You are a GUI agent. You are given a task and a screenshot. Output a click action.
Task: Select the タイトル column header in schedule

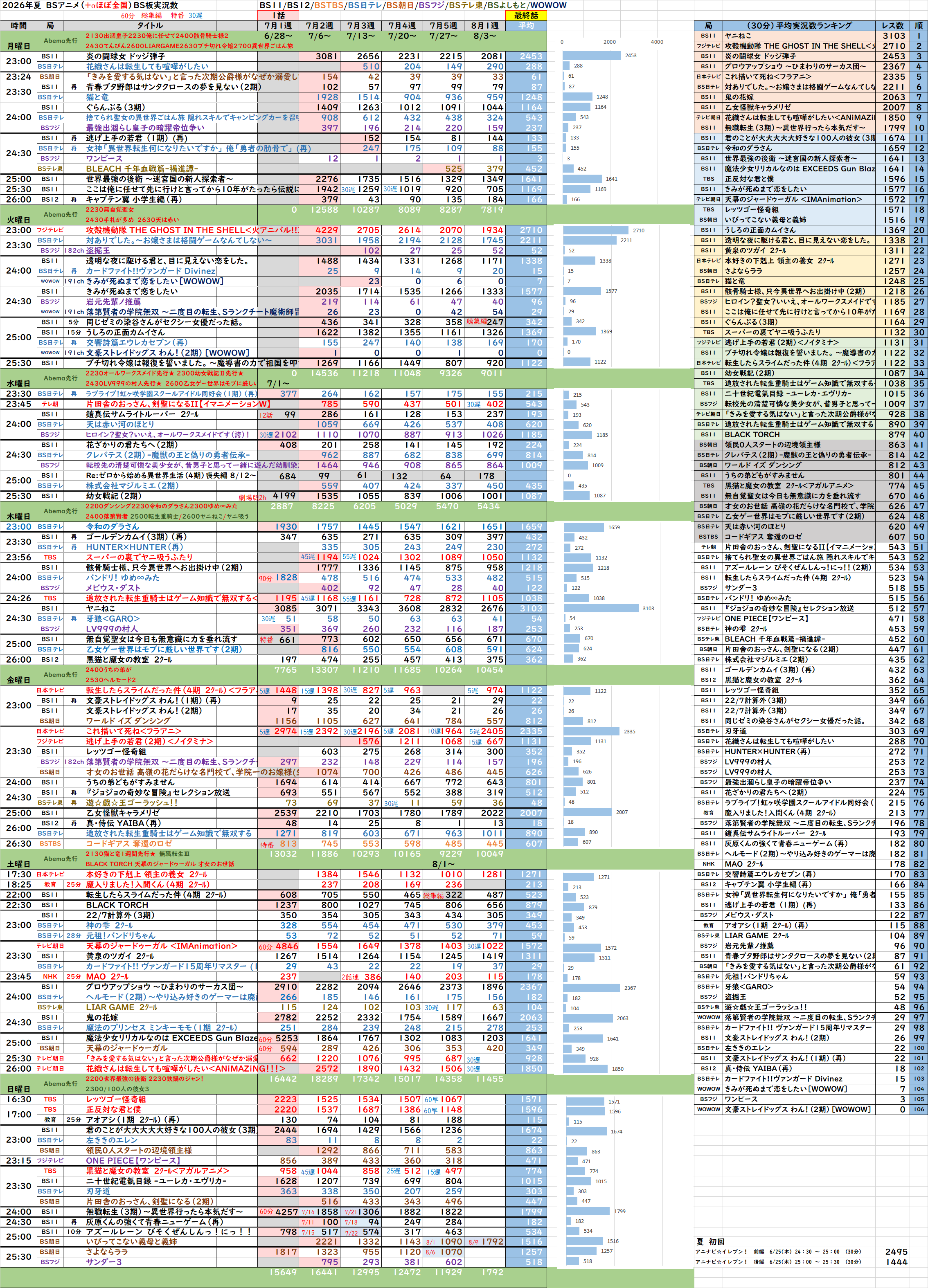click(150, 25)
